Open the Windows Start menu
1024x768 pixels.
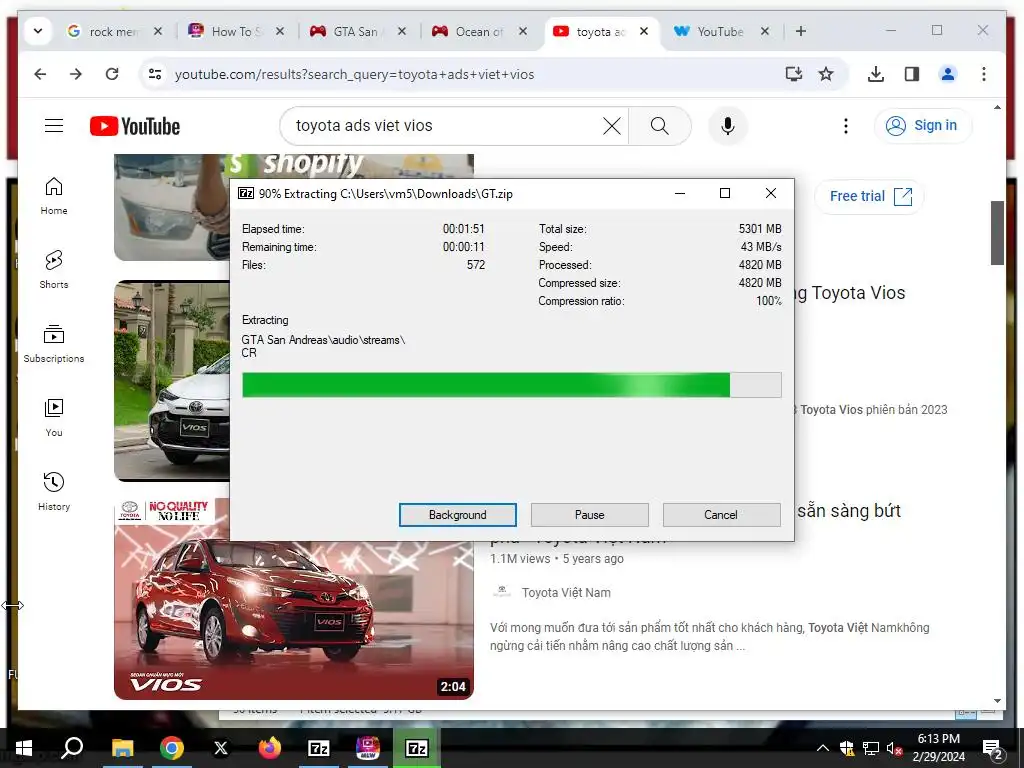(x=24, y=748)
